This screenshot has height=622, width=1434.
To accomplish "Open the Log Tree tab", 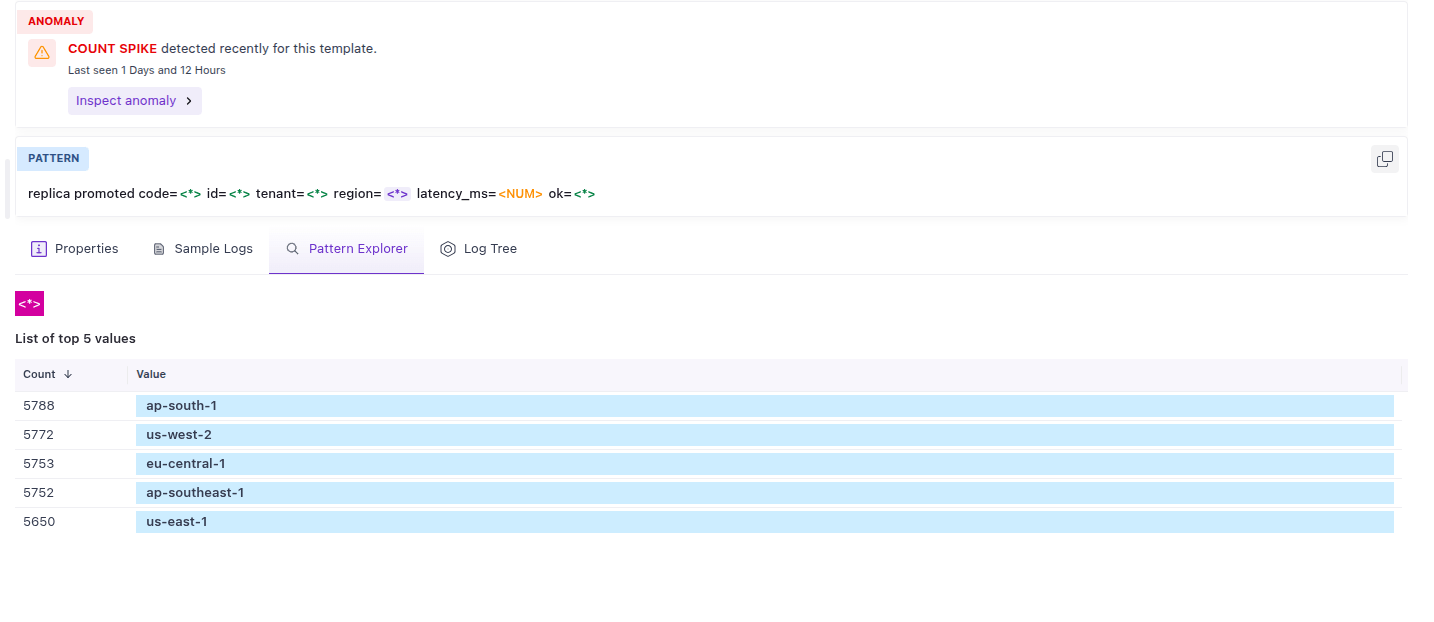I will tap(478, 249).
